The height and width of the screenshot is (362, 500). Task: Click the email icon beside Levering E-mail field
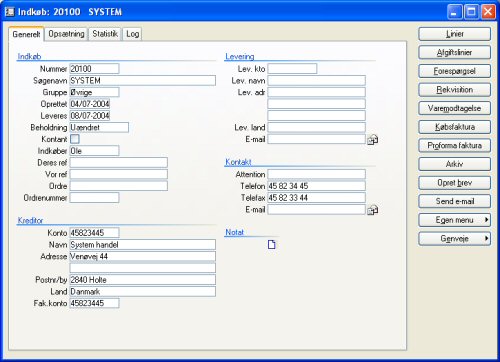(x=372, y=140)
